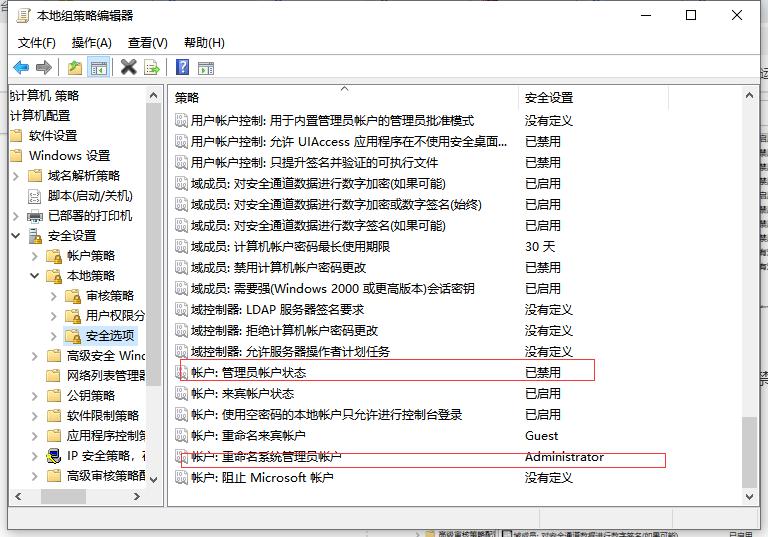Click the 软件设置 folder icon
This screenshot has width=768, height=537.
click(x=16, y=136)
